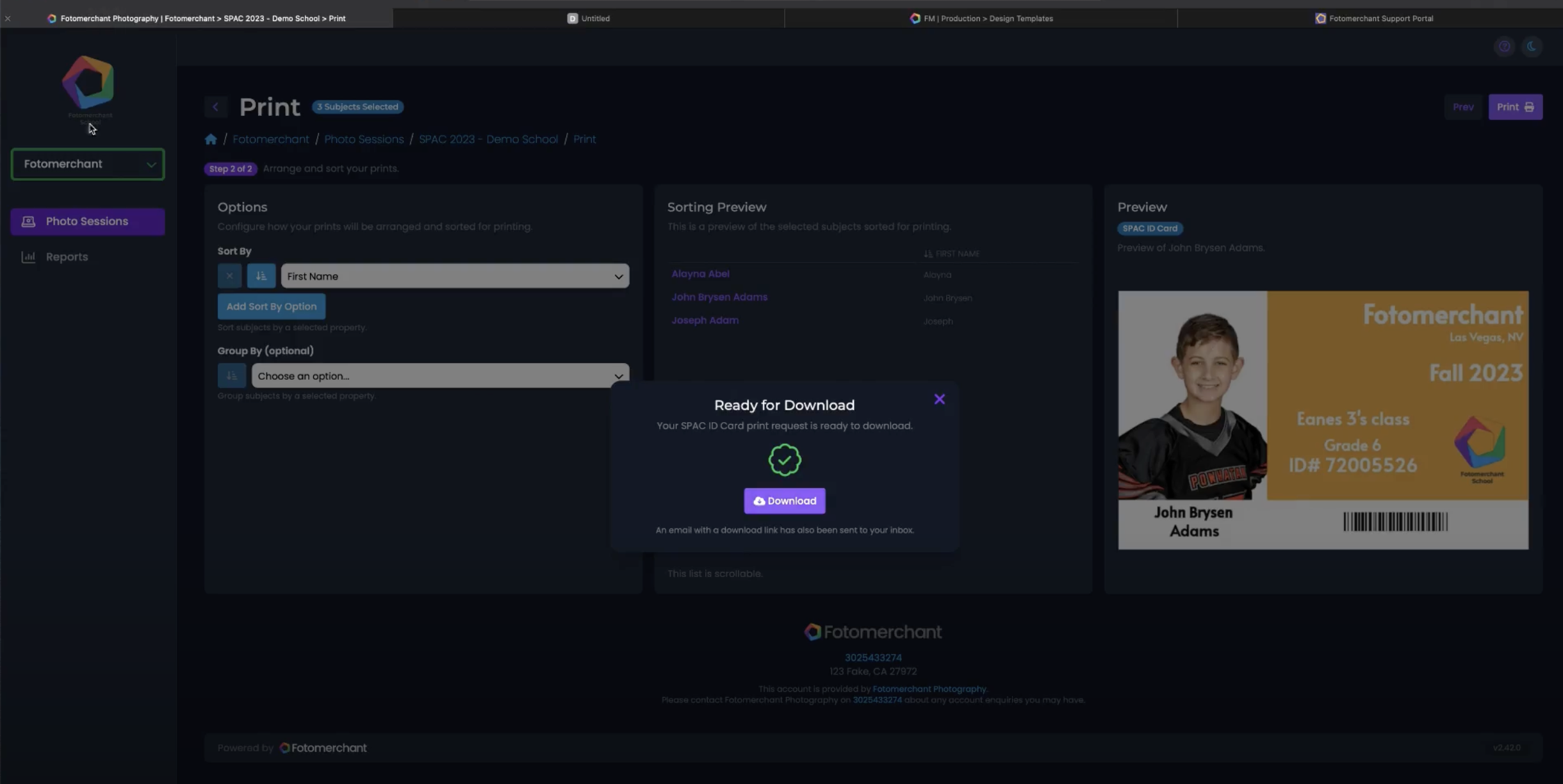This screenshot has width=1563, height=784.
Task: Click the green checkmark badge icon
Action: tap(785, 460)
